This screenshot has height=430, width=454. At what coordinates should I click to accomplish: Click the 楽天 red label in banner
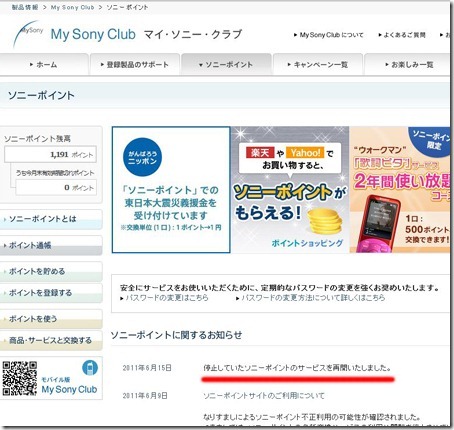(x=260, y=153)
